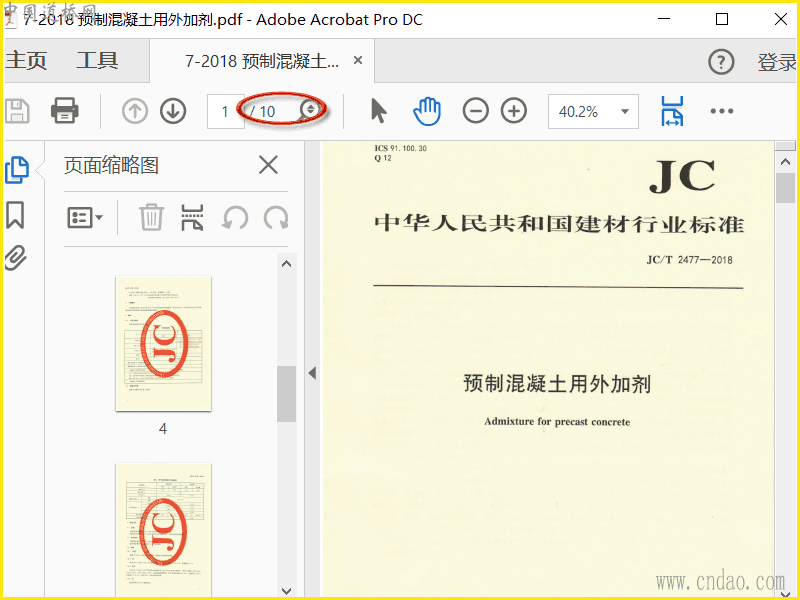
Task: Collapse the navigation pane arrow
Action: 312,373
